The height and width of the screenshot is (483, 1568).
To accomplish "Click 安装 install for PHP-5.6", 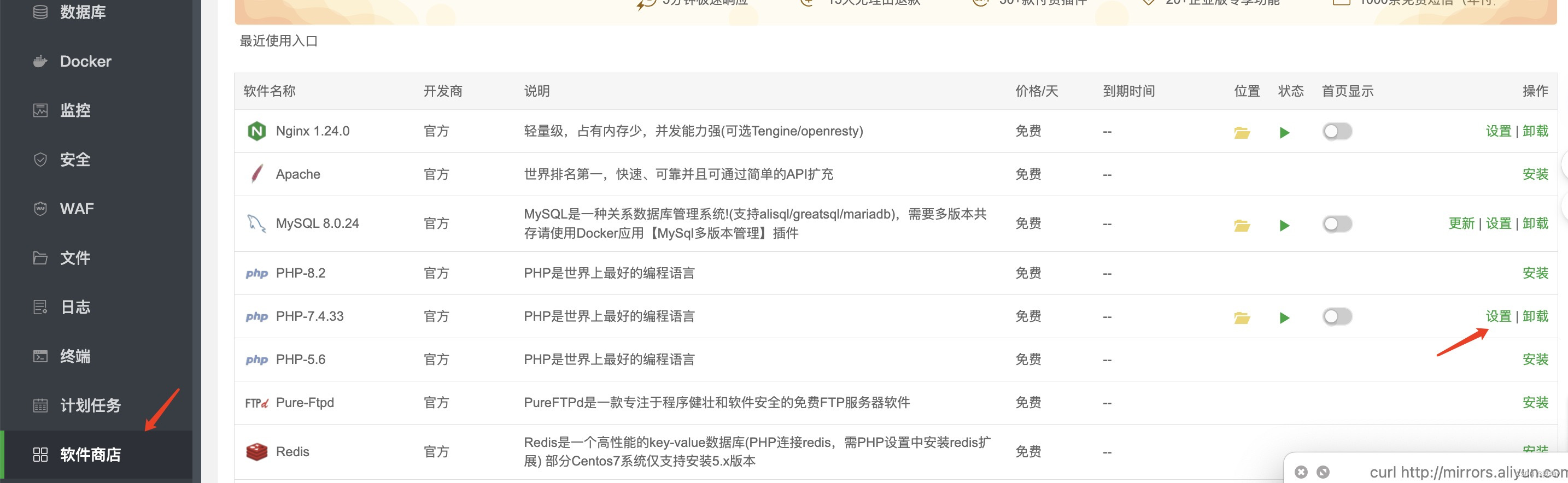I will pos(1535,360).
